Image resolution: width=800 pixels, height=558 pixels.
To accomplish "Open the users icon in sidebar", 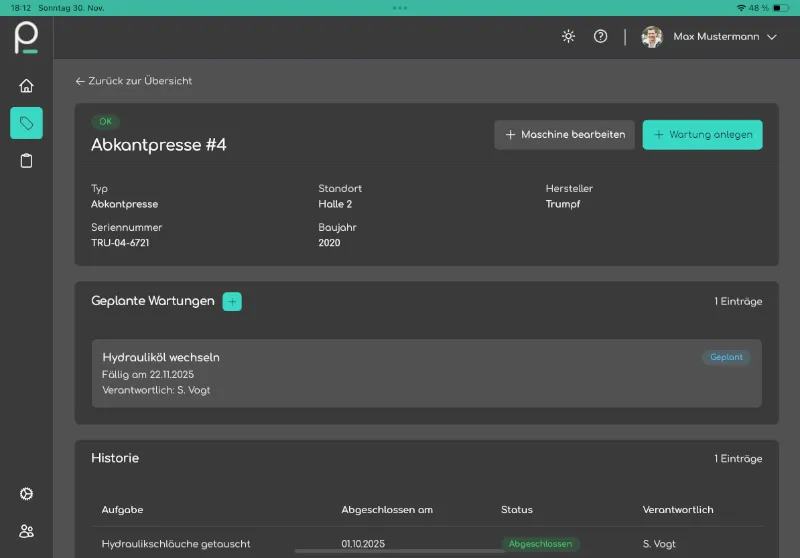I will tap(26, 531).
